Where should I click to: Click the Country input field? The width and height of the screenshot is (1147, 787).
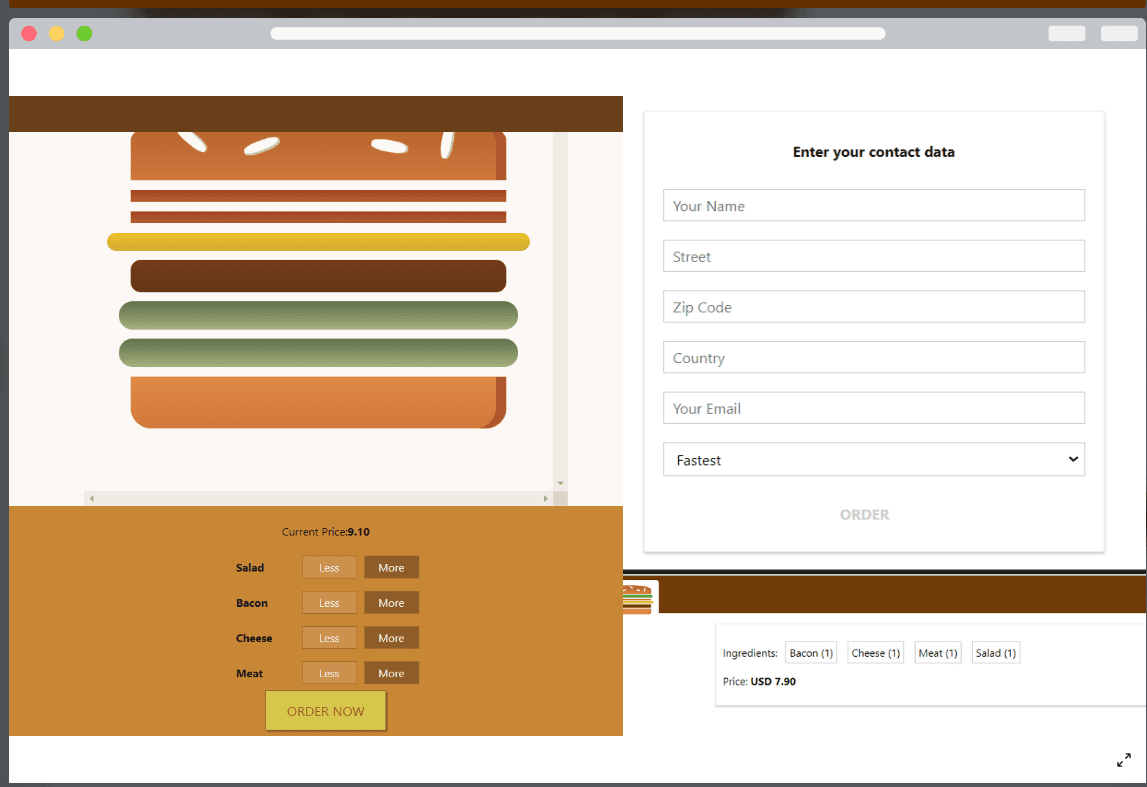873,357
